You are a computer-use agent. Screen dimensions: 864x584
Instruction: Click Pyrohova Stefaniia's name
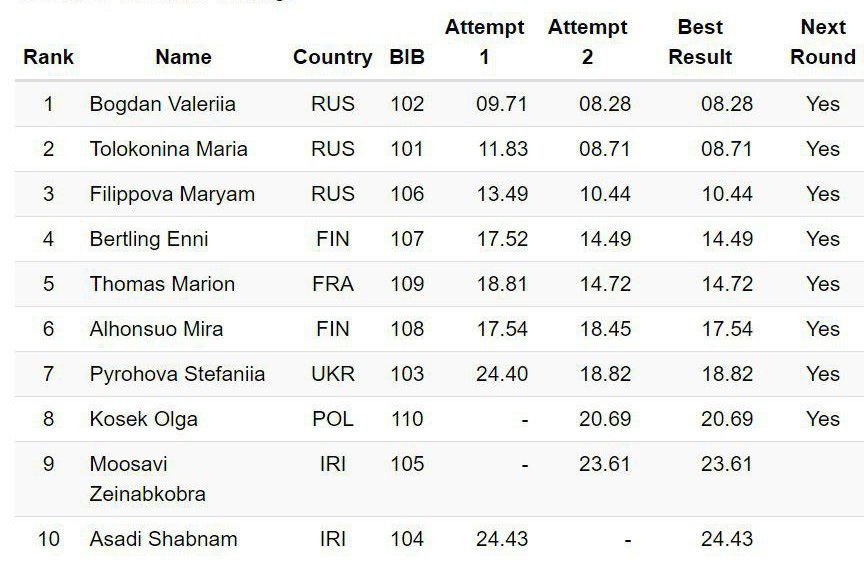[x=177, y=374]
